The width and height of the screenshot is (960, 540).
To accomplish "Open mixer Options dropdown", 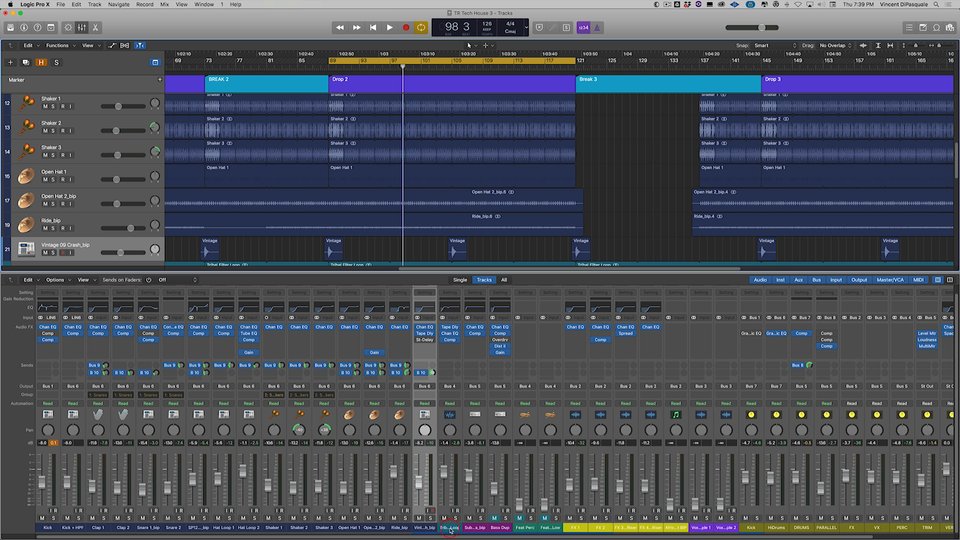I will 57,280.
